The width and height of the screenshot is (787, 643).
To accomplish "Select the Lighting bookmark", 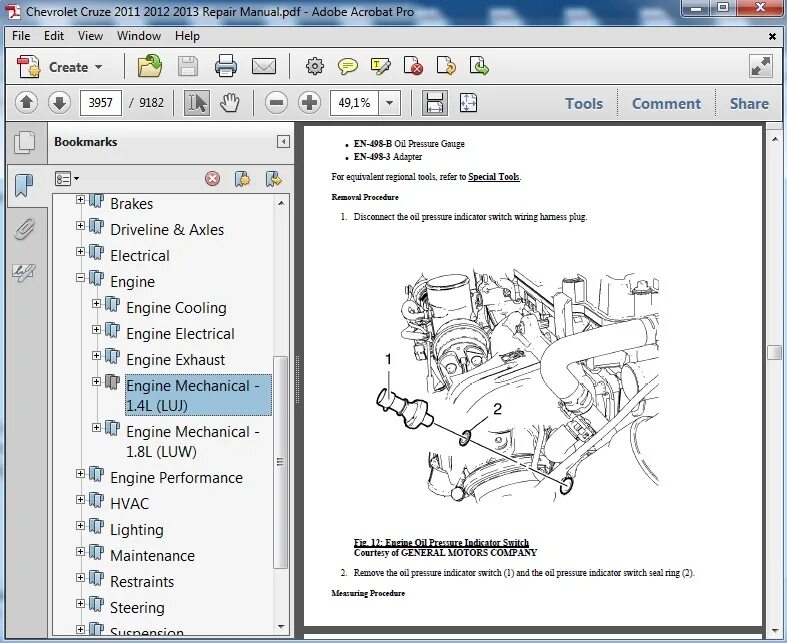I will [137, 530].
